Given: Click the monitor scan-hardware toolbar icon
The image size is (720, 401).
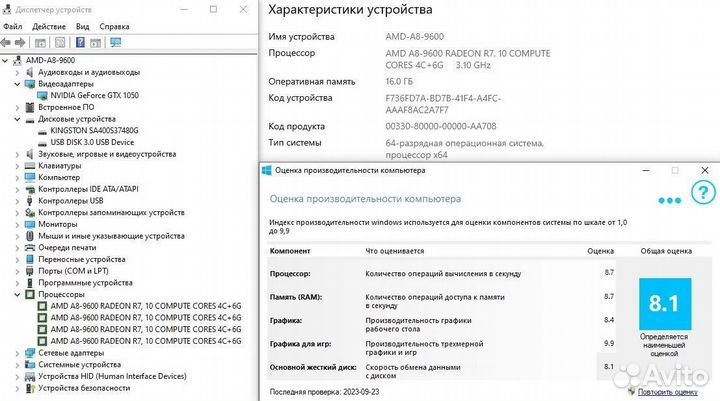Looking at the screenshot, I should pyautogui.click(x=115, y=43).
